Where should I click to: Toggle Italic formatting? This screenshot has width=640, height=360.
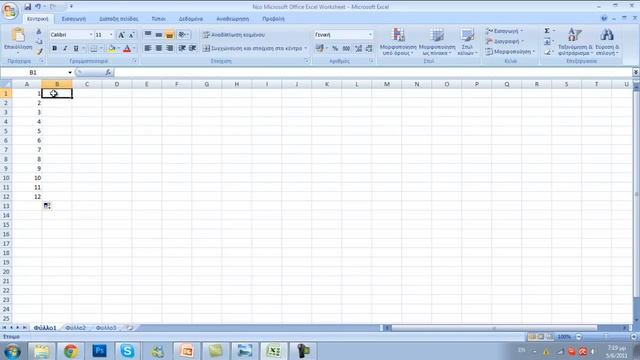point(65,49)
